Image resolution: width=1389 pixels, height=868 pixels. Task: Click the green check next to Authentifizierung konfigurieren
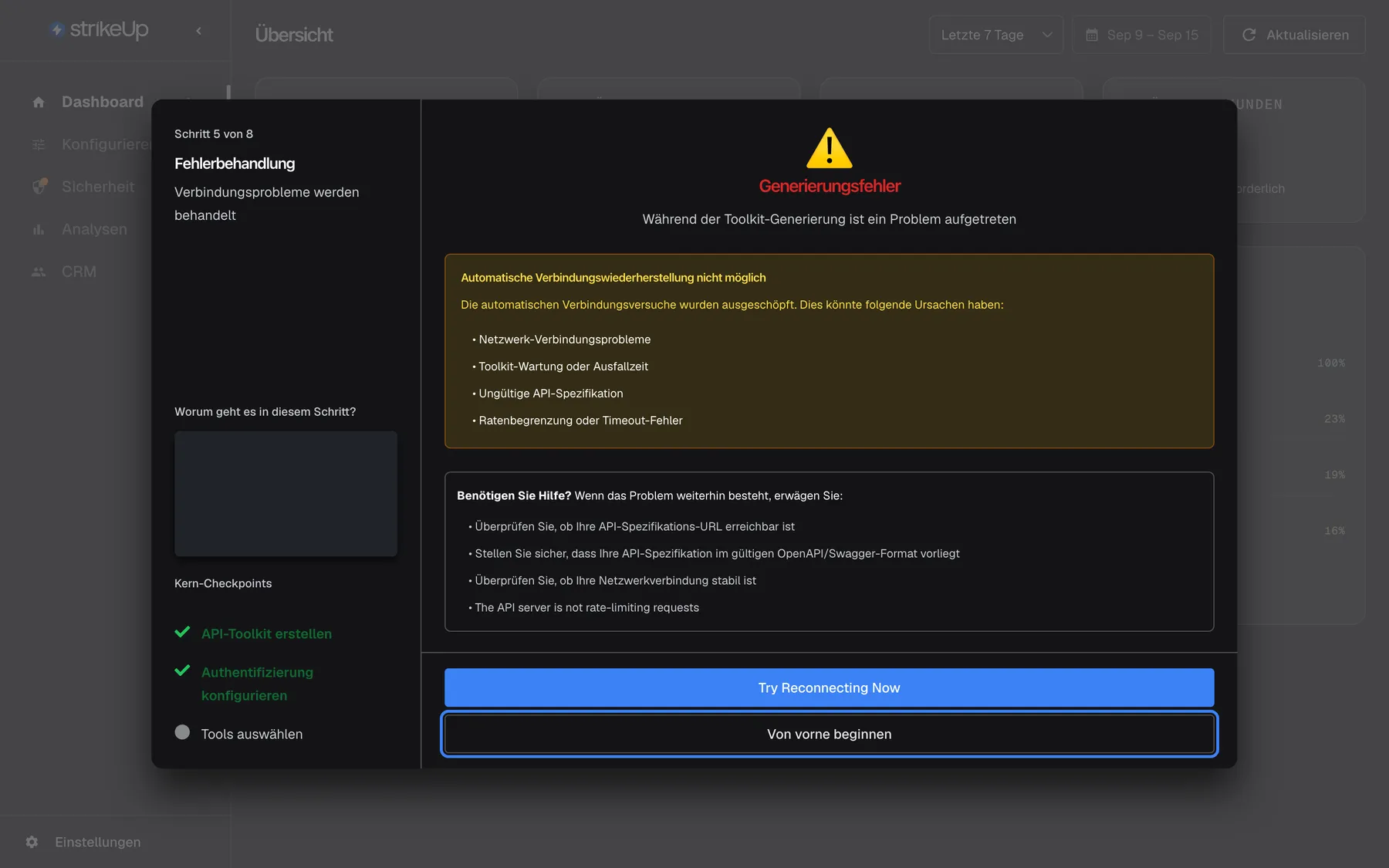coord(182,670)
